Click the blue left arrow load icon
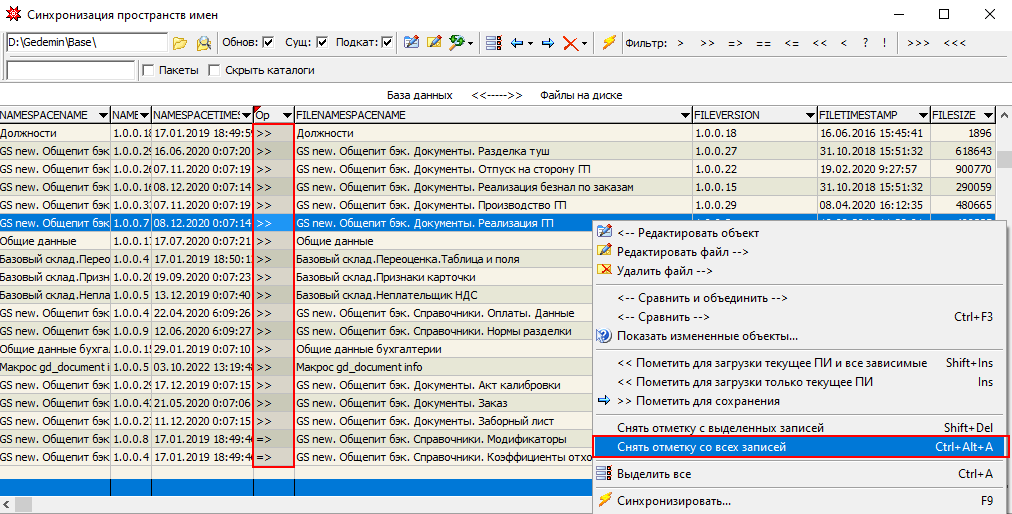 [x=517, y=43]
